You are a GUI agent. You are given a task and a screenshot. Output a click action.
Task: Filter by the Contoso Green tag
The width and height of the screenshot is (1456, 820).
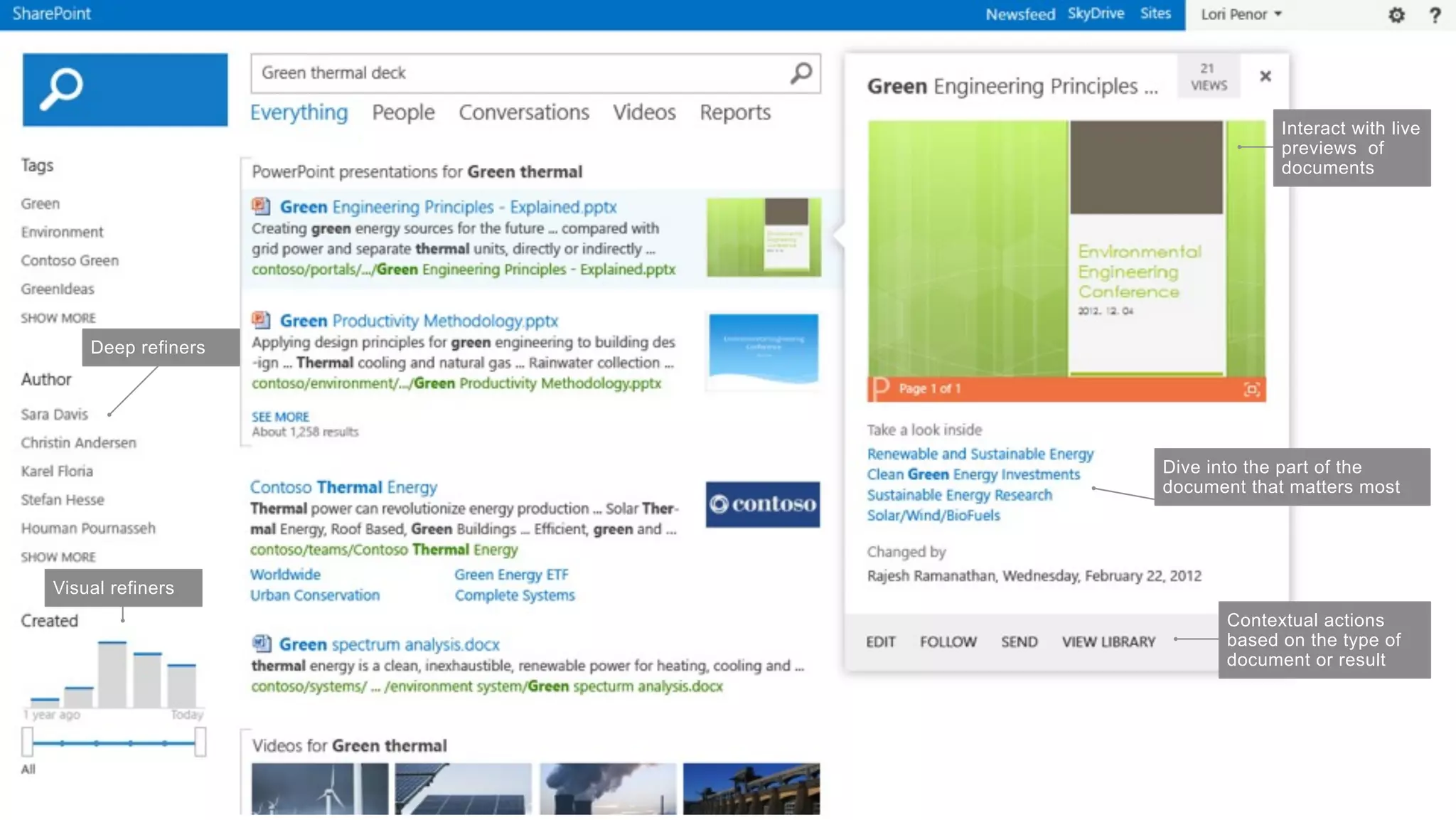[x=70, y=260]
